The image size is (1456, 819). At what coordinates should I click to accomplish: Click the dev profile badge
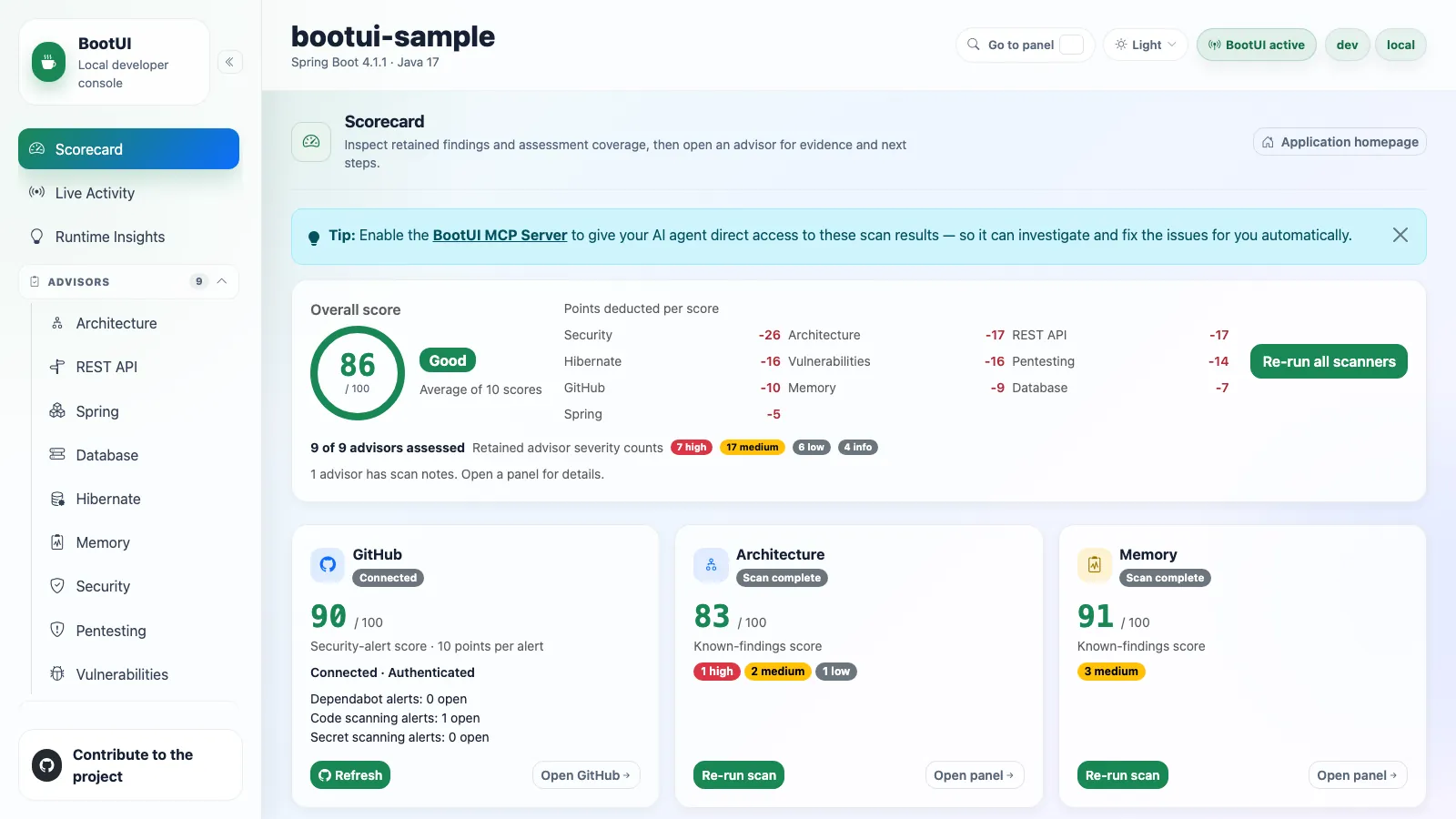coord(1348,45)
